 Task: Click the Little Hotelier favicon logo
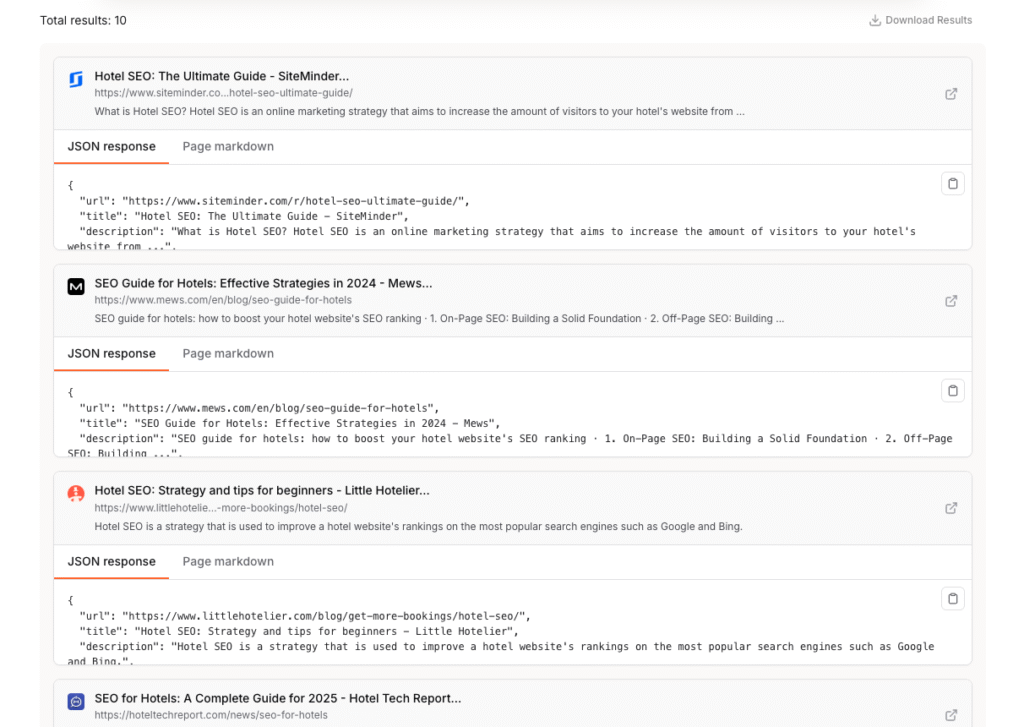coord(76,494)
